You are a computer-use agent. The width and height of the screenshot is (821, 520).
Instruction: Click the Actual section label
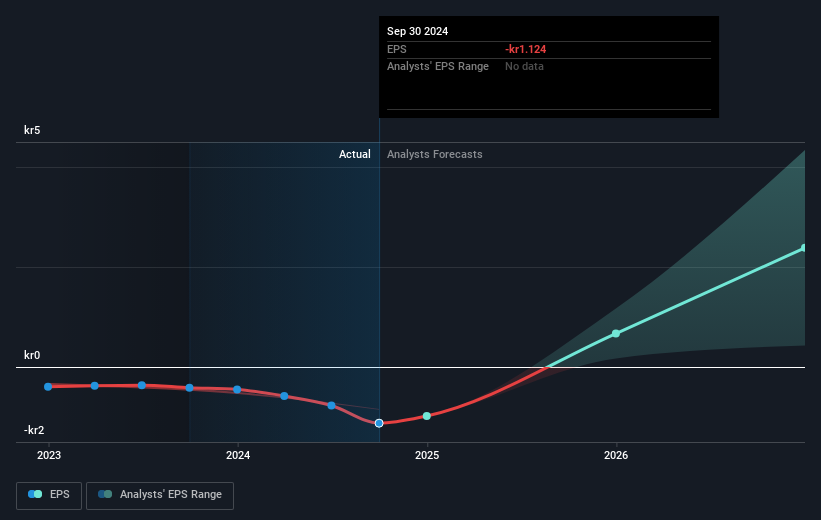coord(354,154)
